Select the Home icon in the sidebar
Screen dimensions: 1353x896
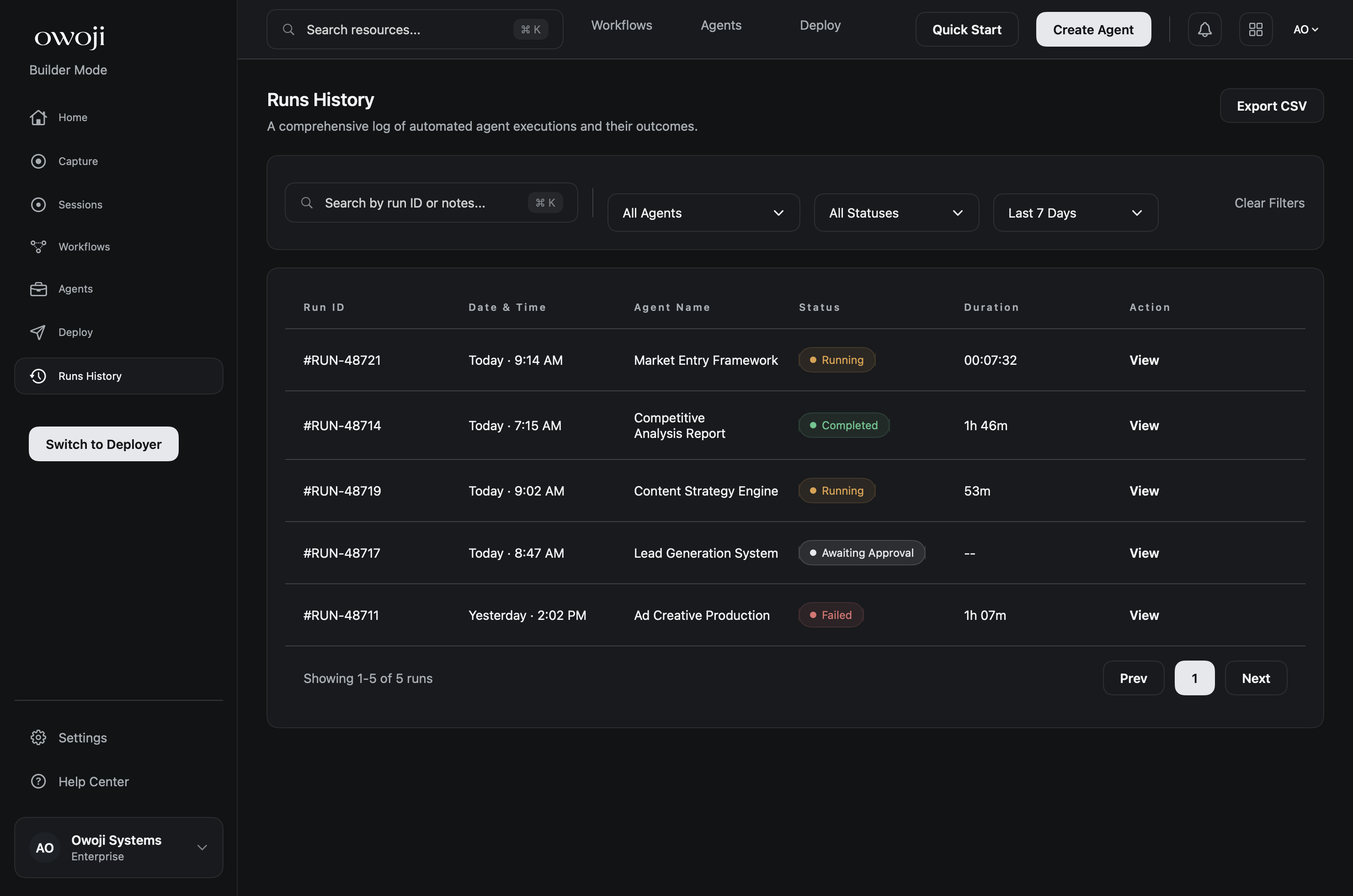[x=37, y=117]
